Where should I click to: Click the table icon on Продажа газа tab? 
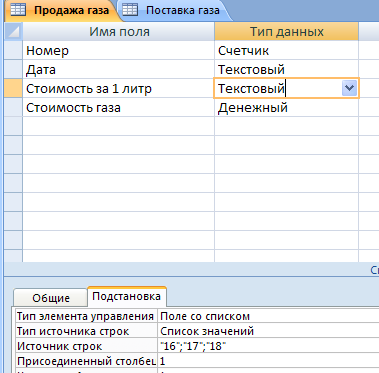pyautogui.click(x=18, y=10)
